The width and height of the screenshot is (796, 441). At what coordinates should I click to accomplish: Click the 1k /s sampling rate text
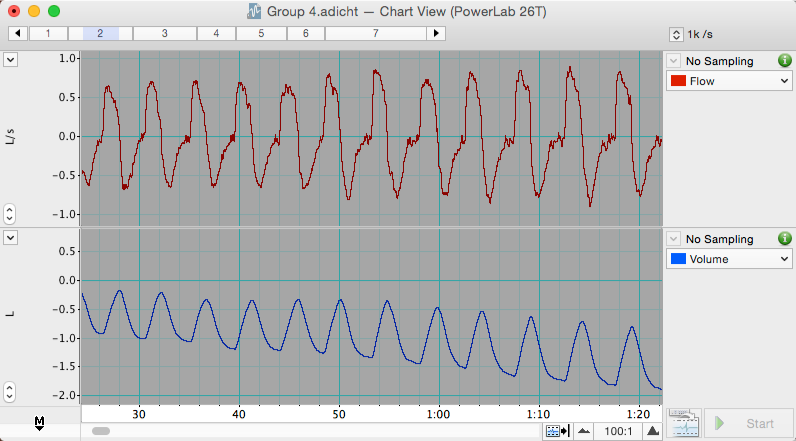tap(700, 35)
